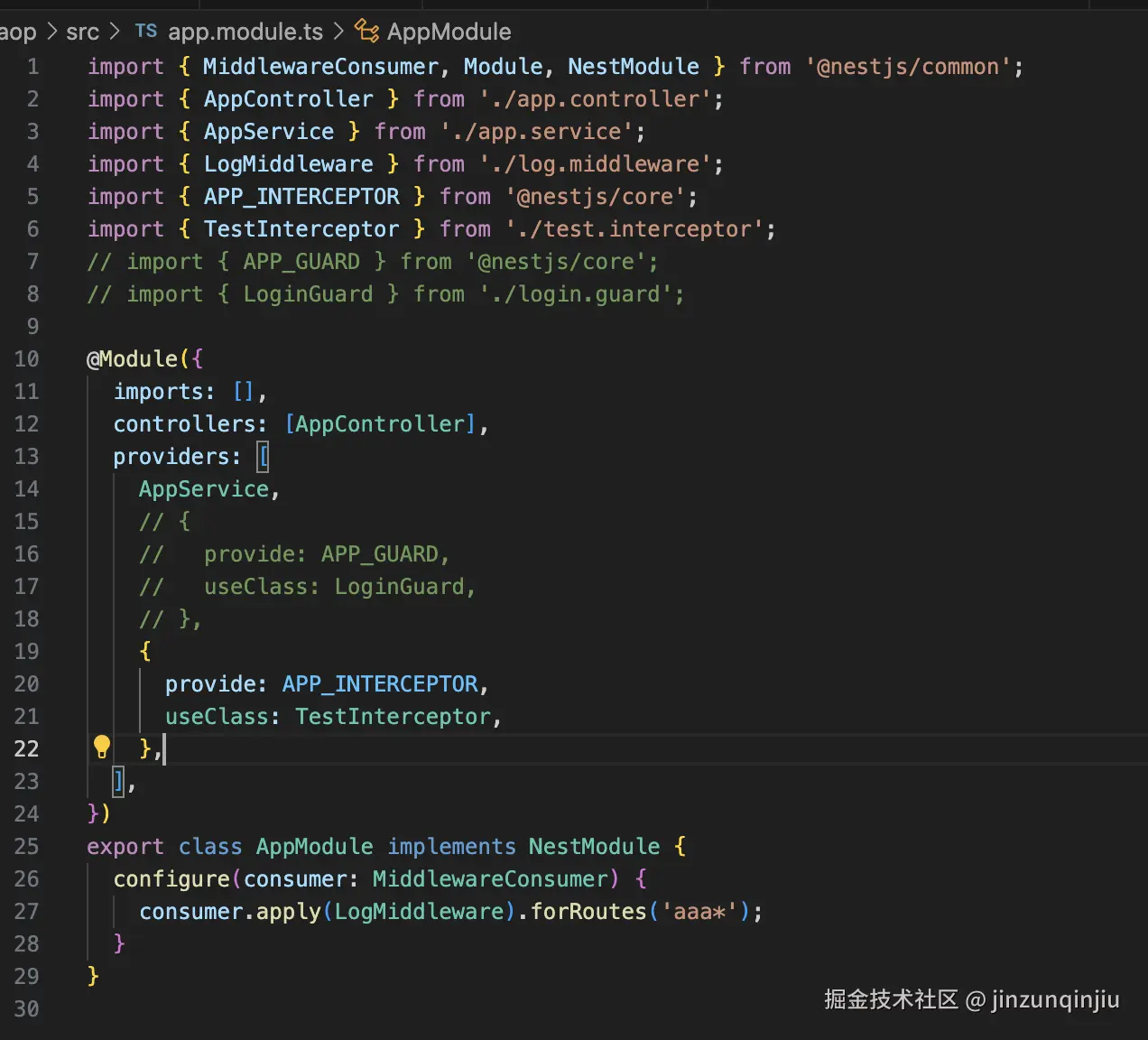The height and width of the screenshot is (1040, 1148).
Task: Click './app.service' path string
Action: (537, 131)
